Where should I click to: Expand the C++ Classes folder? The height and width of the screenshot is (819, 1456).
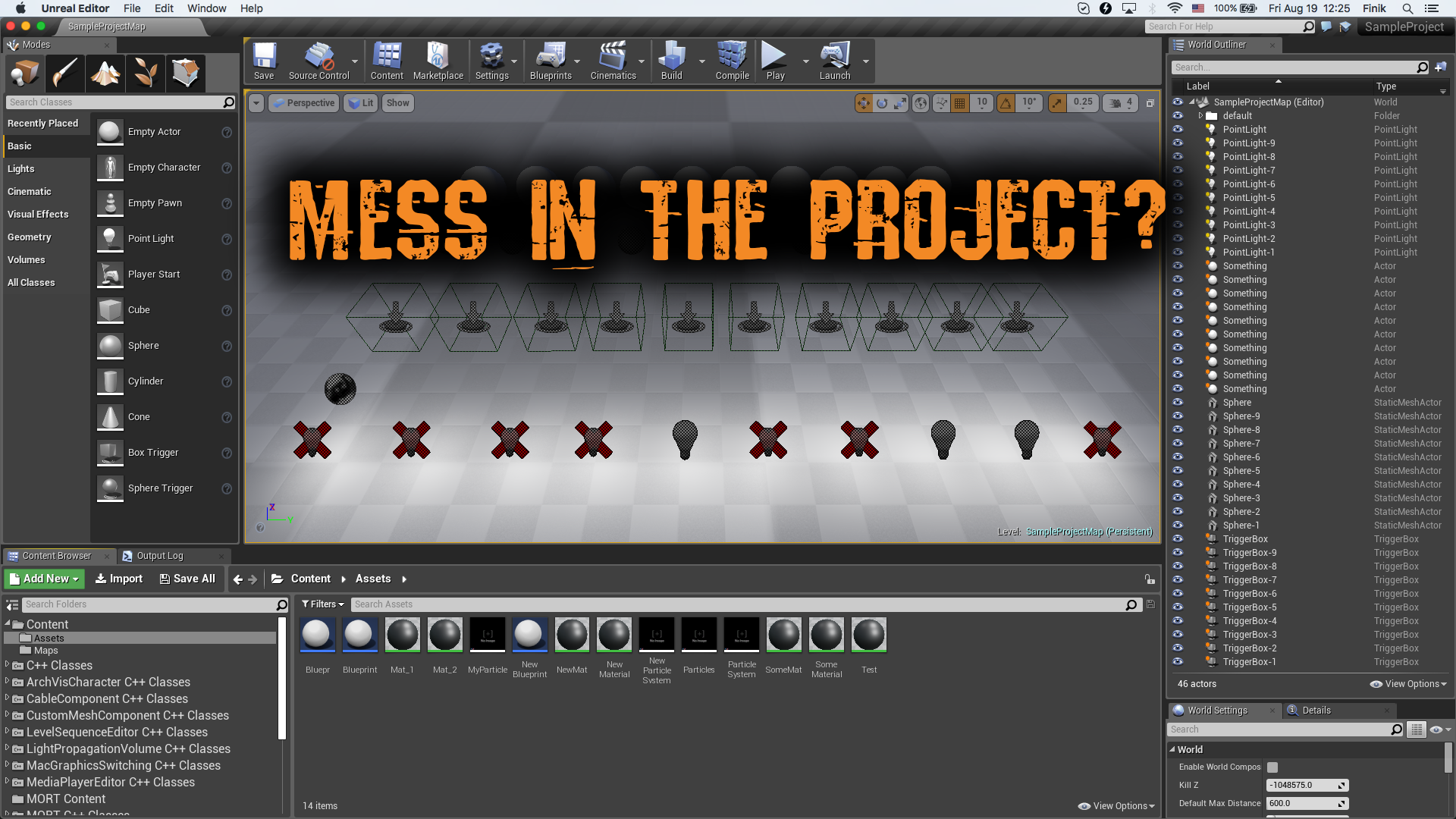click(x=8, y=665)
